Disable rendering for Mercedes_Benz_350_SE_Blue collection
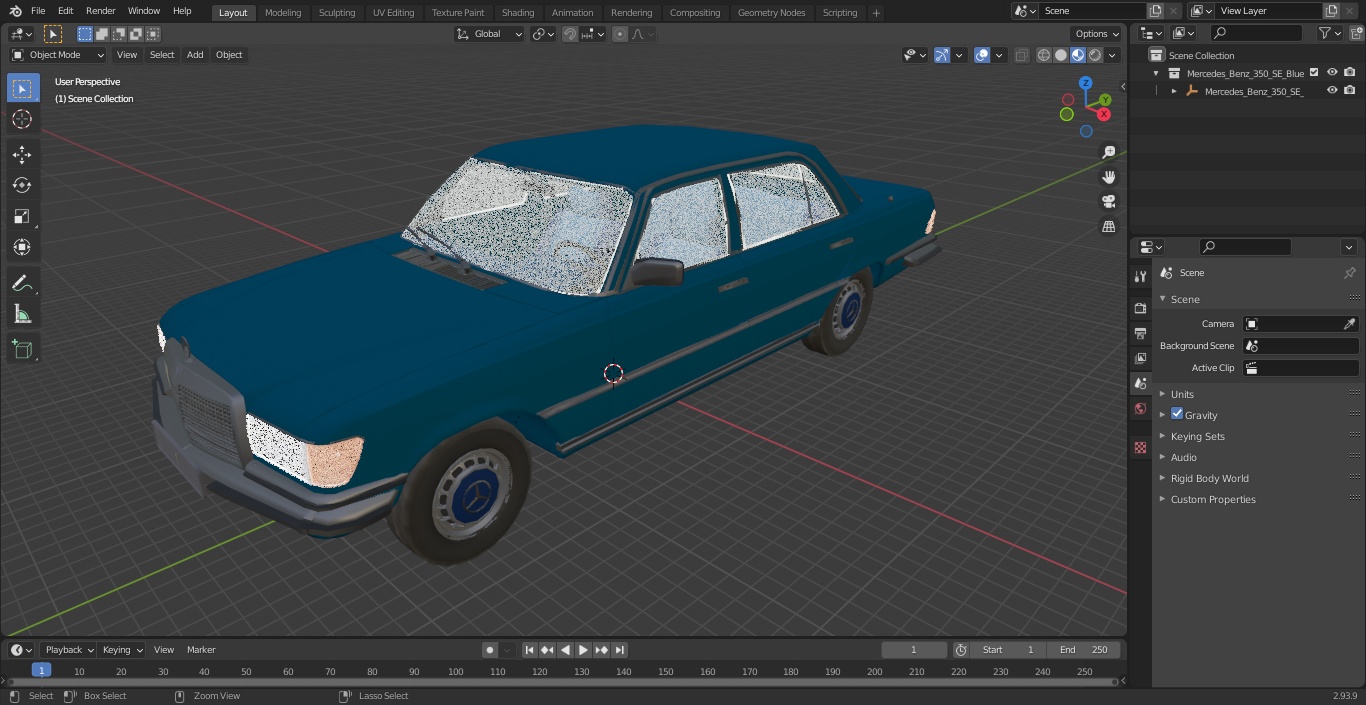This screenshot has width=1366, height=705. coord(1350,73)
